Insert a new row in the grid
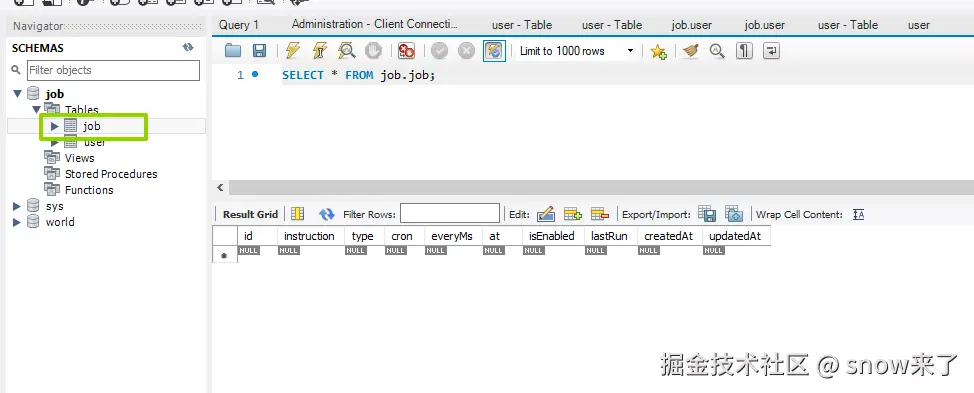 click(x=572, y=214)
